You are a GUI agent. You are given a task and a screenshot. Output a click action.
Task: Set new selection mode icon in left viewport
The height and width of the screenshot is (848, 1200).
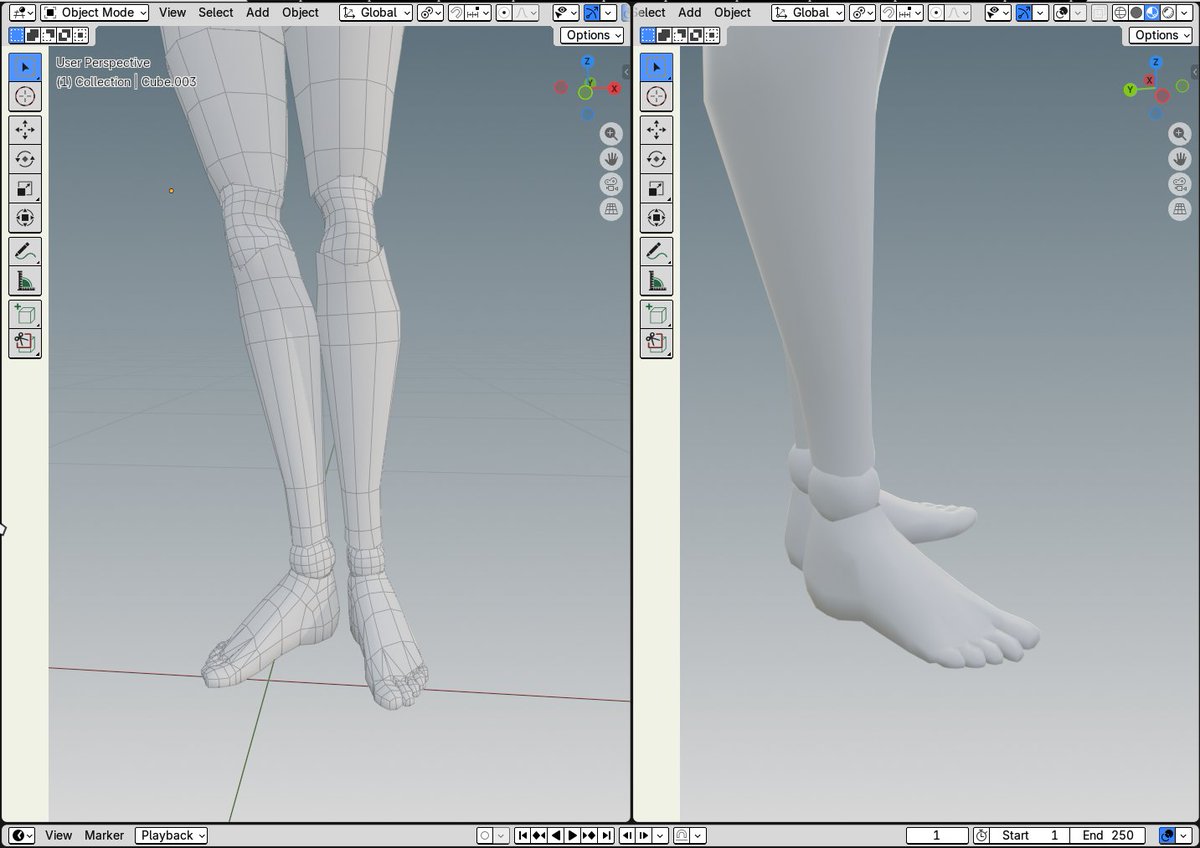[x=17, y=35]
